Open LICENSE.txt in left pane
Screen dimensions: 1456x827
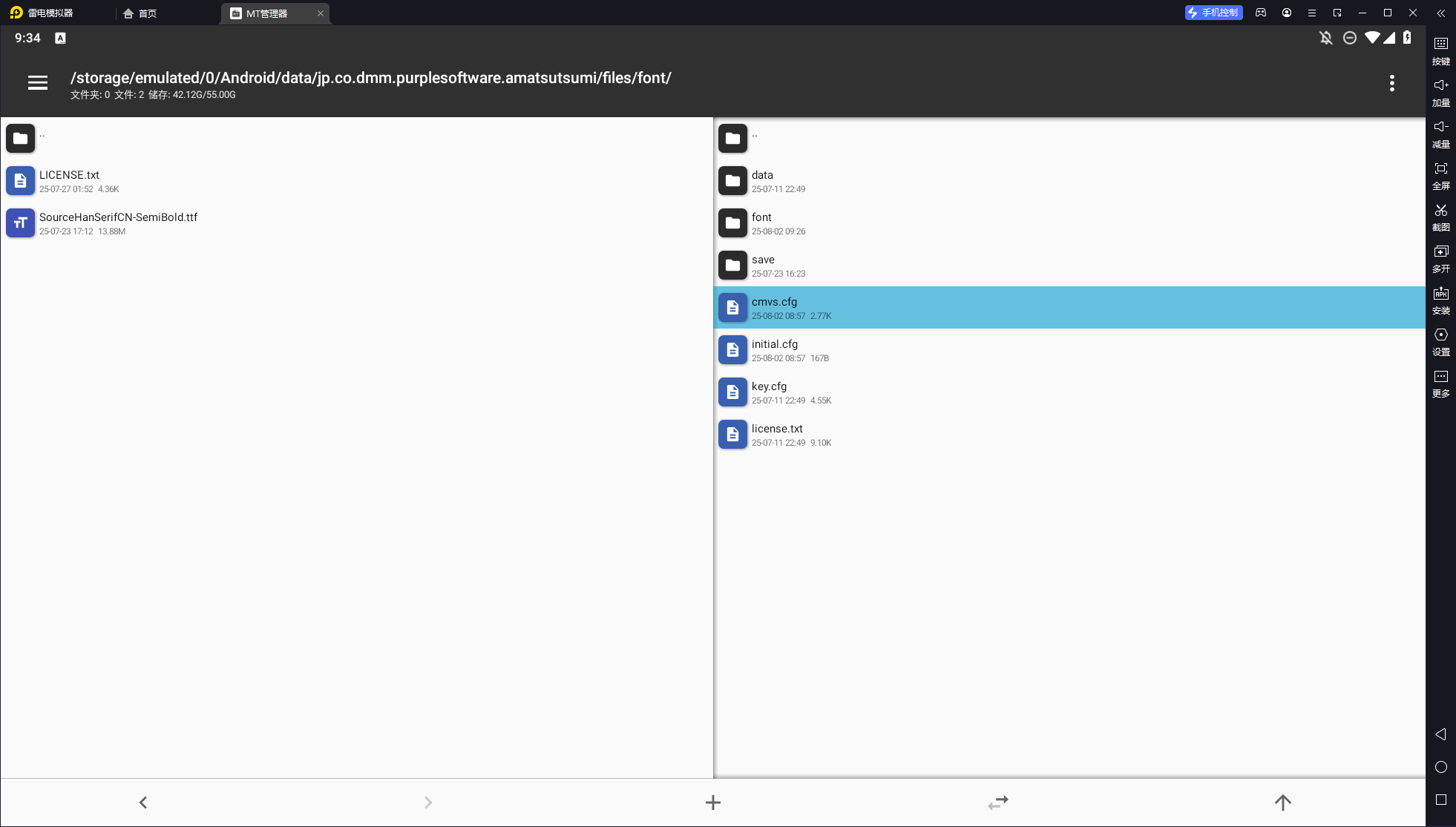click(69, 180)
